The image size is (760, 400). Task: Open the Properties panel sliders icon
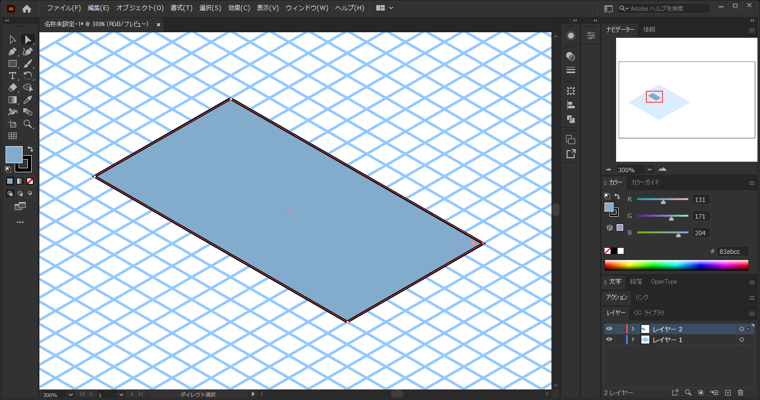[591, 36]
